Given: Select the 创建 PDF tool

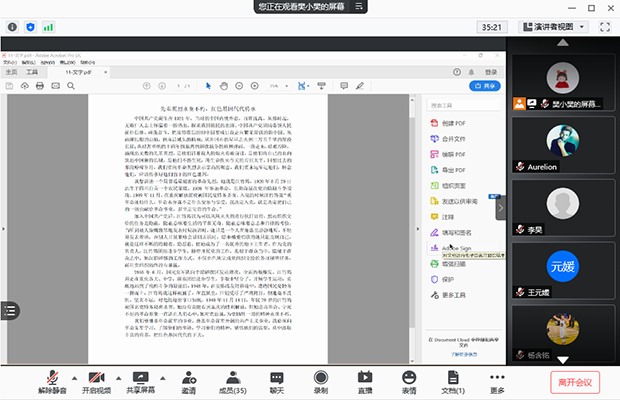Looking at the screenshot, I should tap(453, 123).
